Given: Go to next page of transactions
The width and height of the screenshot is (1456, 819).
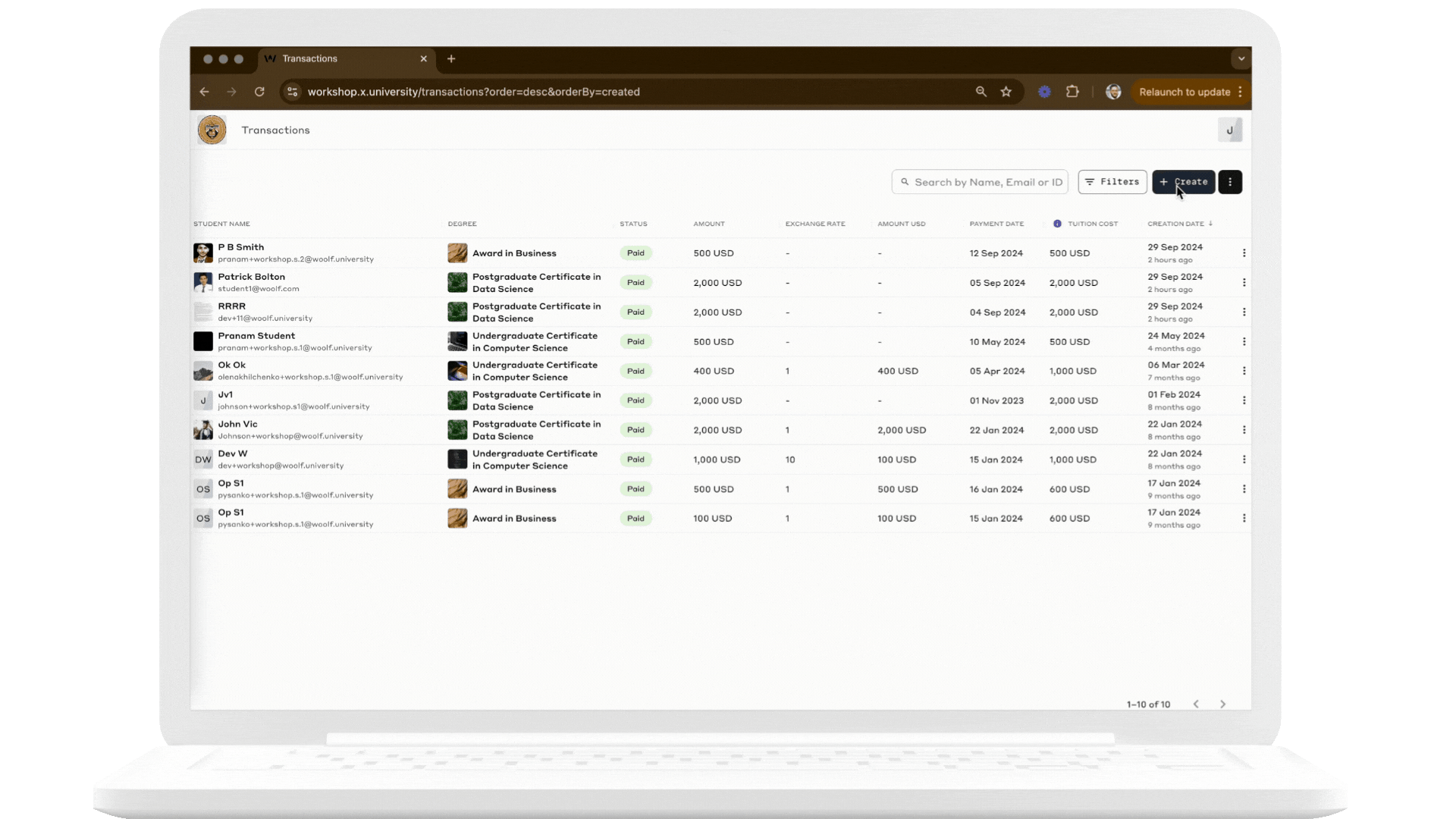Looking at the screenshot, I should 1222,704.
